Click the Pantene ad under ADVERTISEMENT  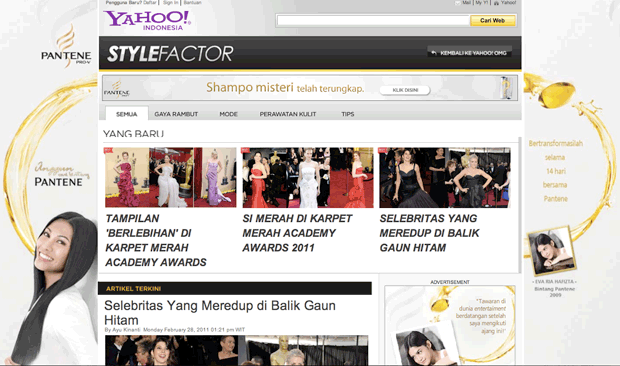[x=450, y=325]
